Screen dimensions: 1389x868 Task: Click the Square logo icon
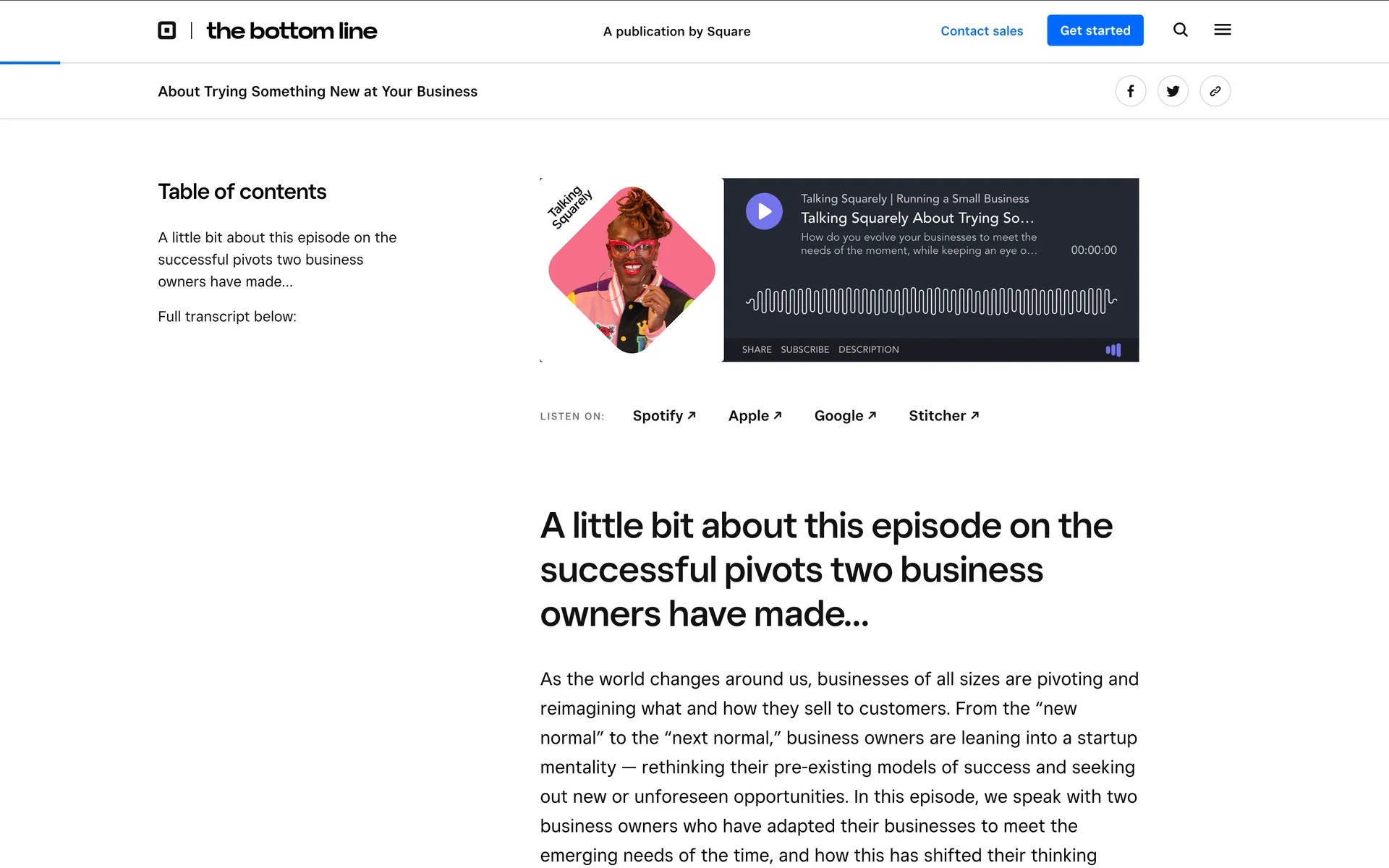pos(167,30)
